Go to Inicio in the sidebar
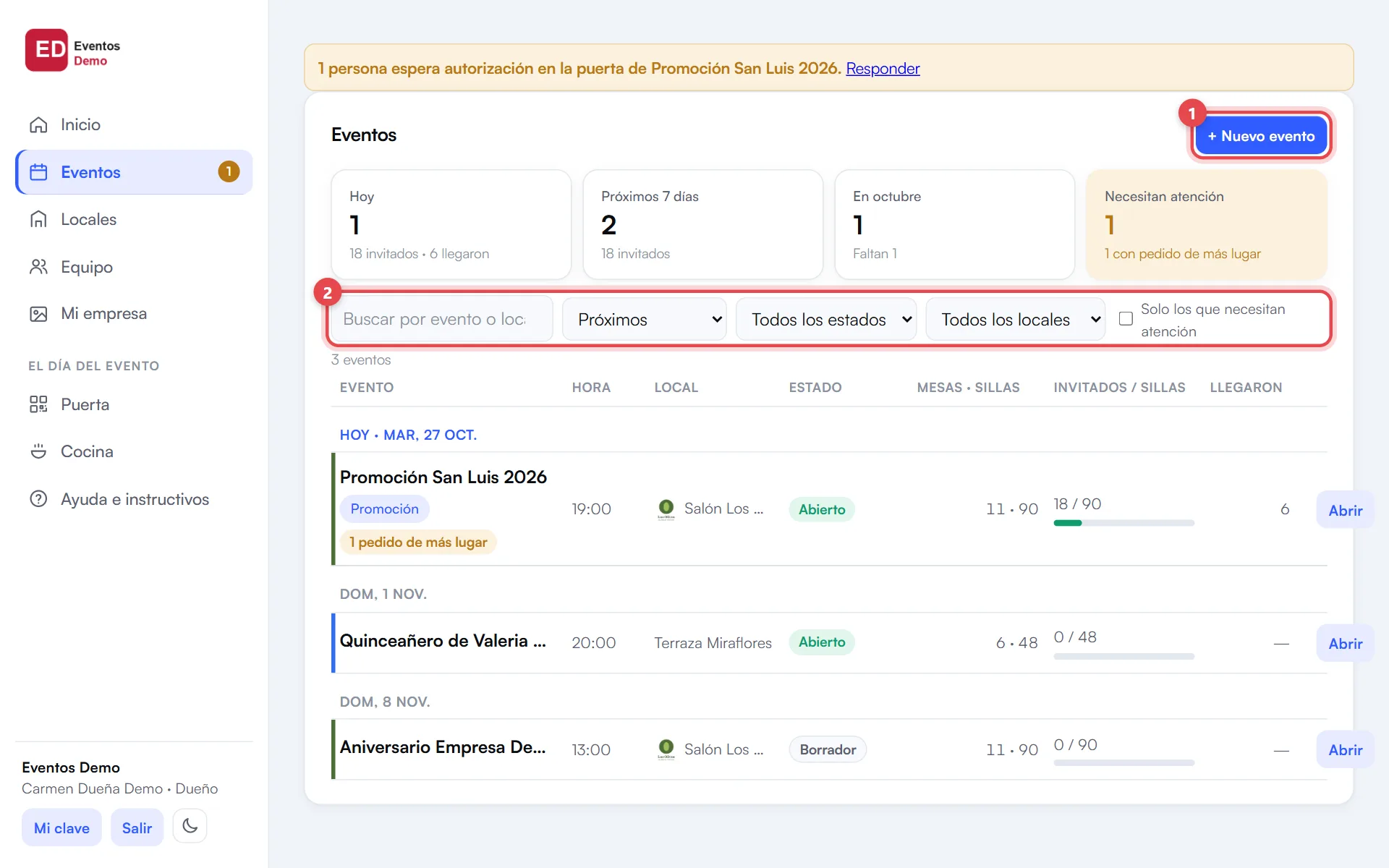 pyautogui.click(x=134, y=125)
